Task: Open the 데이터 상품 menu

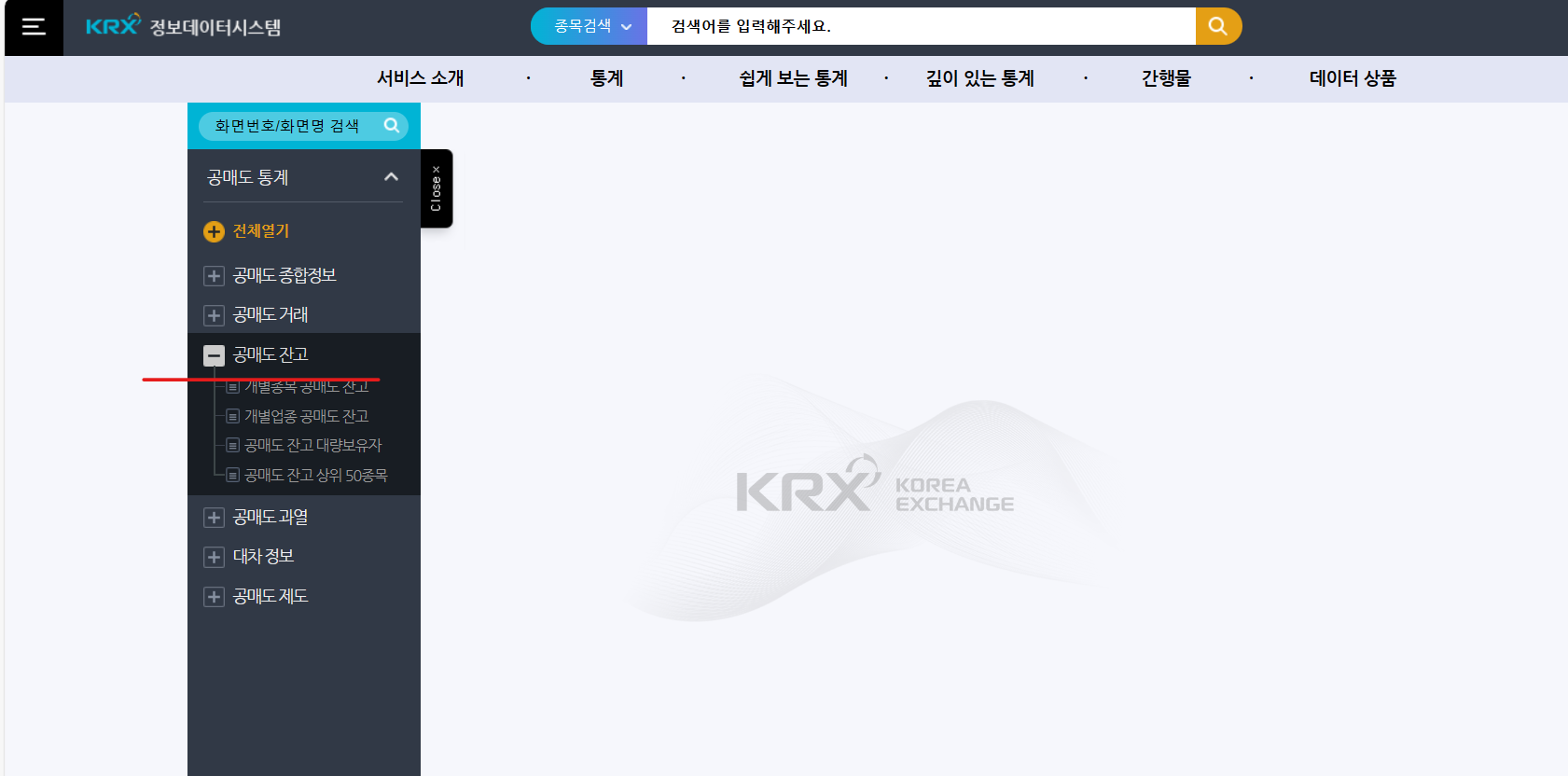Action: coord(1353,78)
